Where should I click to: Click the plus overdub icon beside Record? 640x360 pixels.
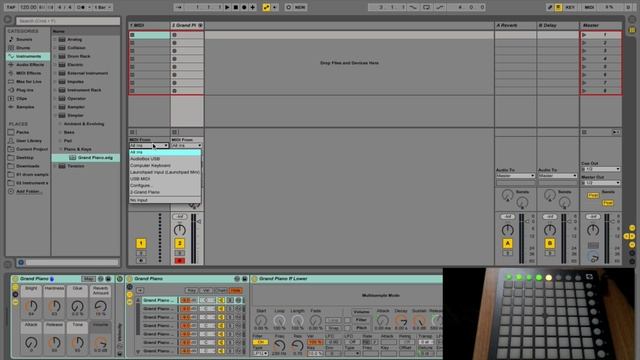tap(253, 7)
